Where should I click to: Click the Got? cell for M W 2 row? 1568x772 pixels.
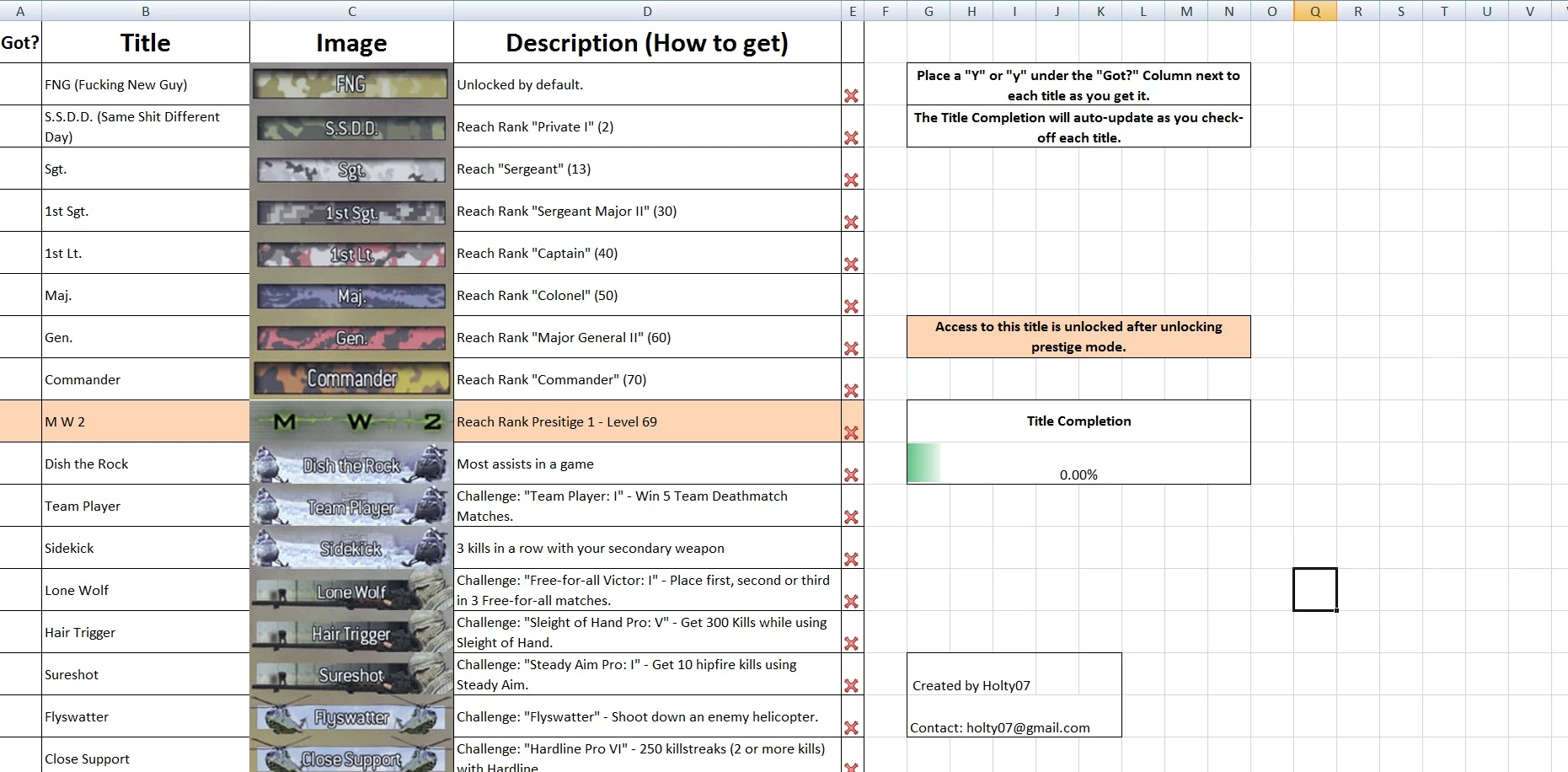pos(20,421)
